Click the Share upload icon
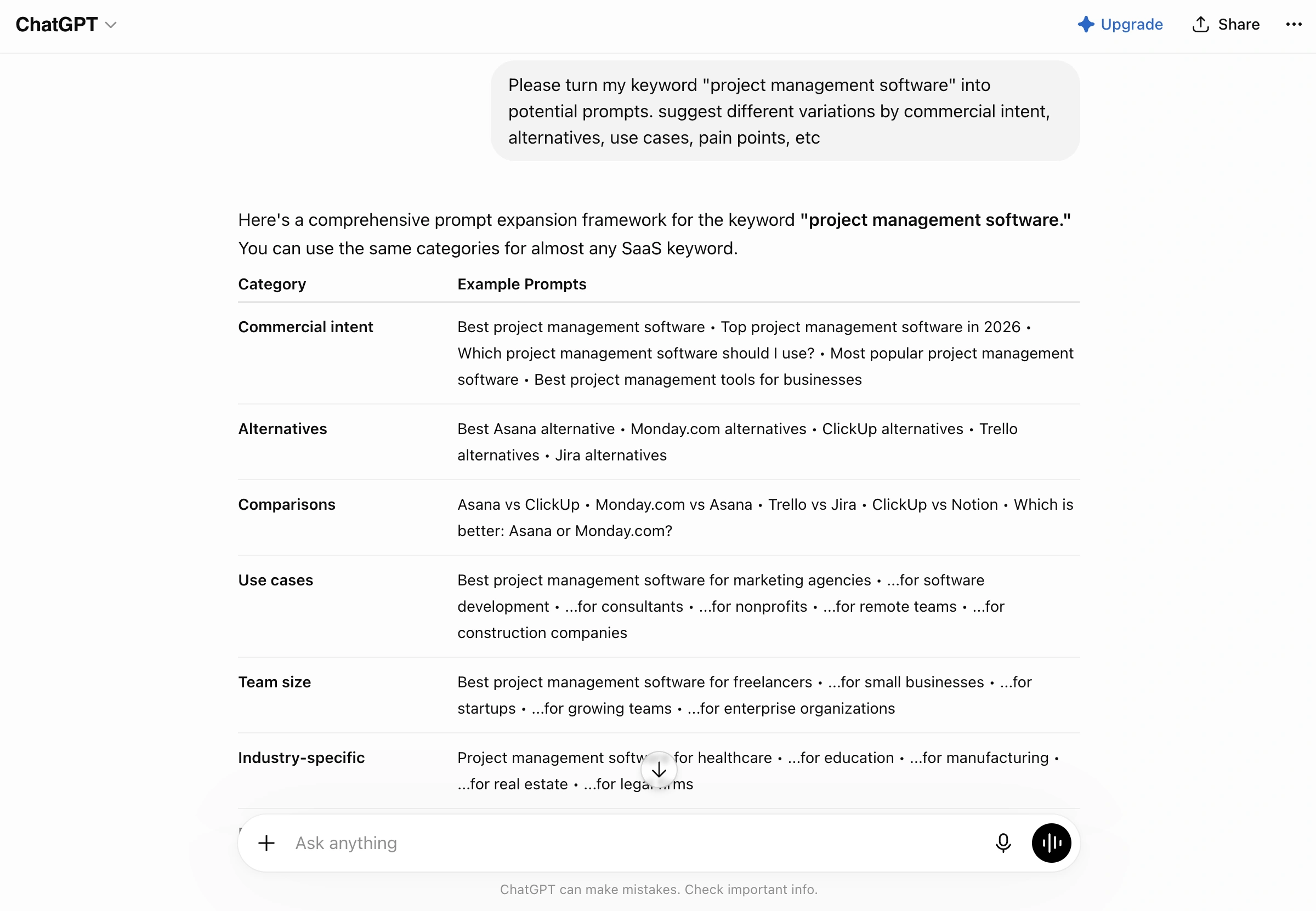Viewport: 1316px width, 911px height. coord(1200,25)
